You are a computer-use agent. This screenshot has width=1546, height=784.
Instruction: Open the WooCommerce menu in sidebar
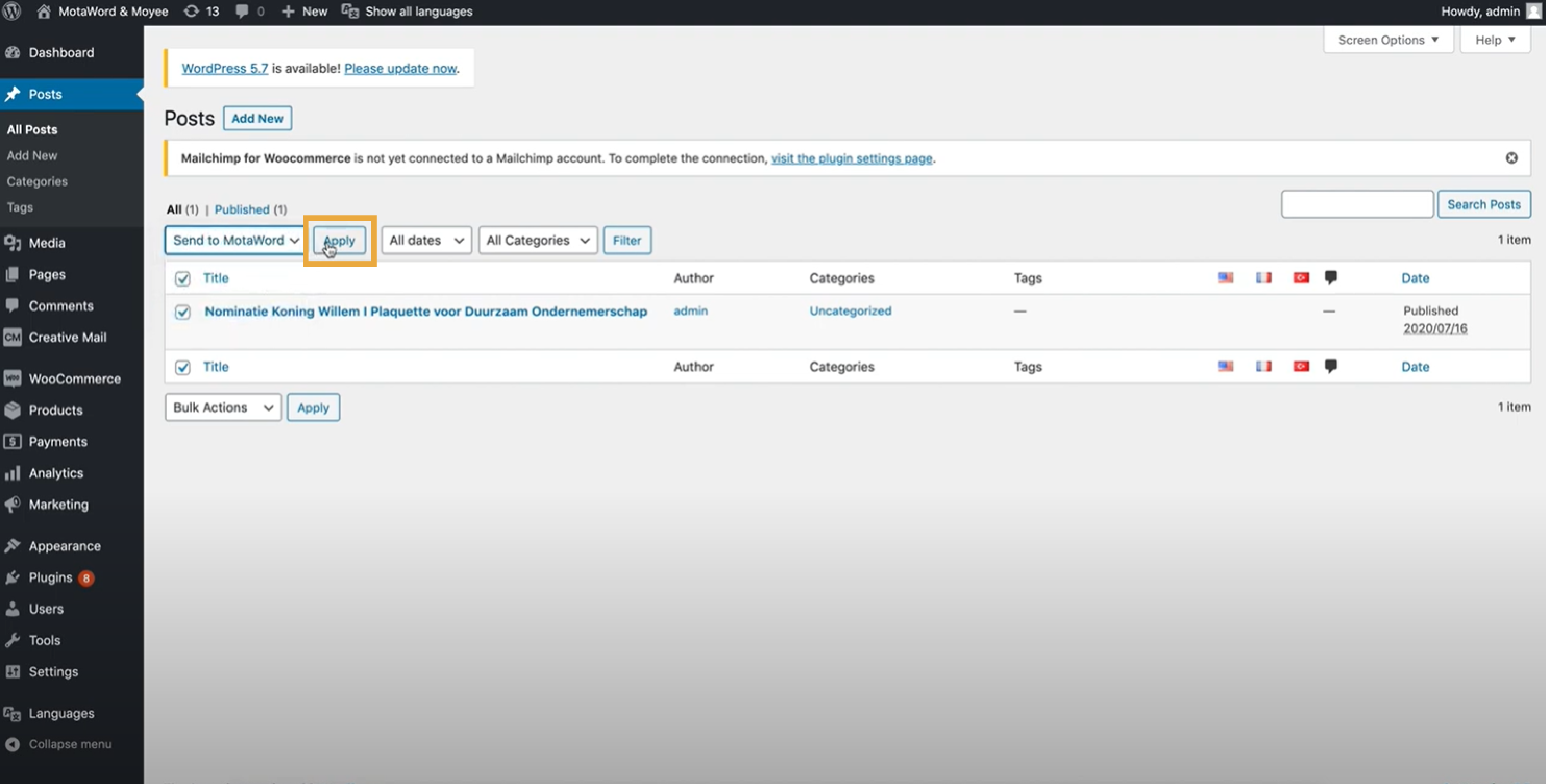click(74, 378)
